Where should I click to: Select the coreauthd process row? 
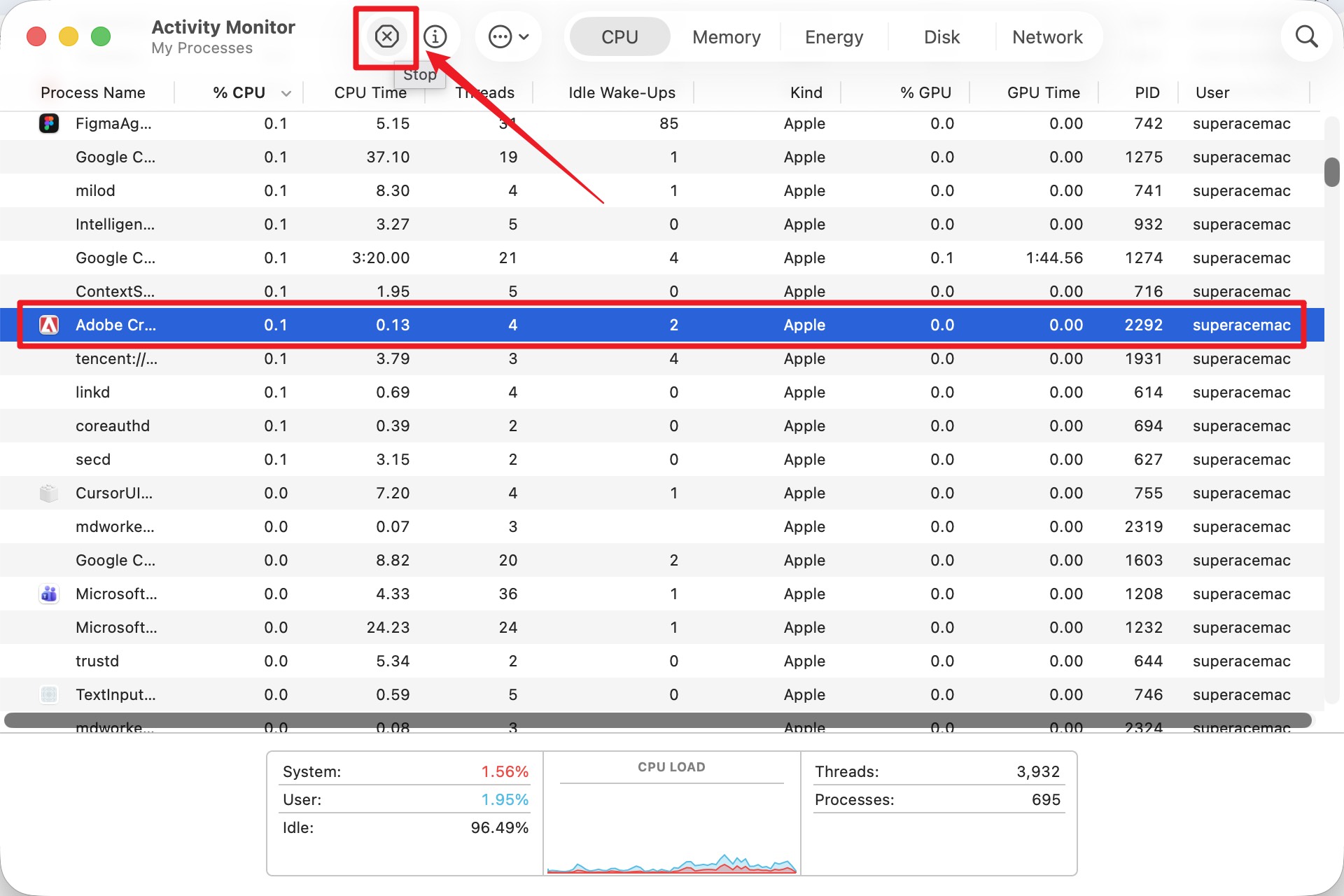point(662,426)
